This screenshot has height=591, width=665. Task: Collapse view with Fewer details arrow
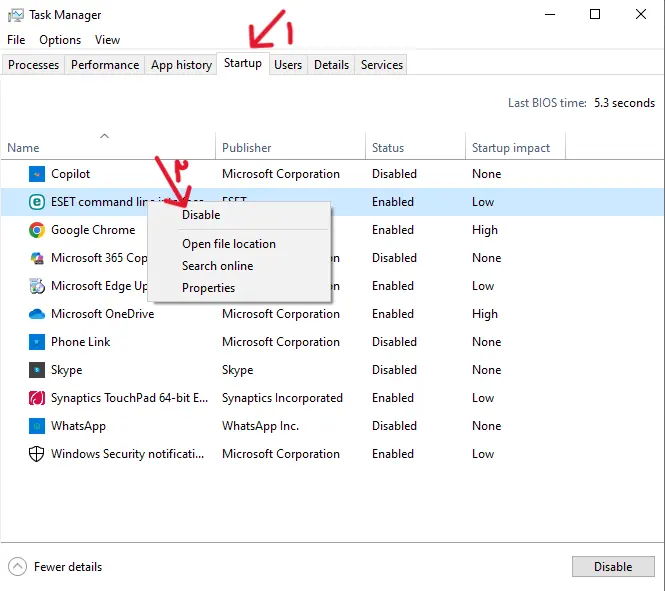17,566
